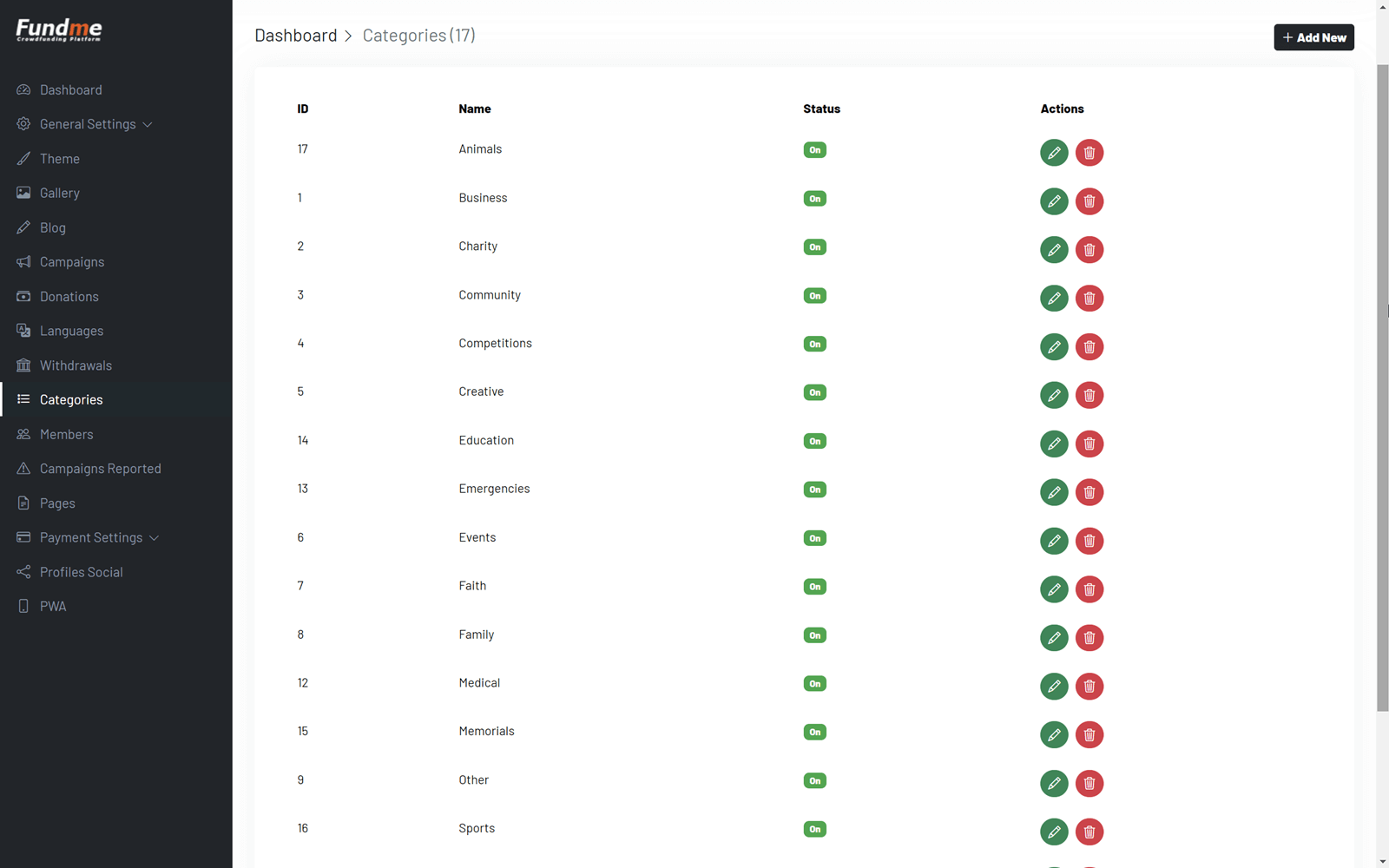Select the Theme icon in the sidebar
1389x868 pixels.
(23, 158)
